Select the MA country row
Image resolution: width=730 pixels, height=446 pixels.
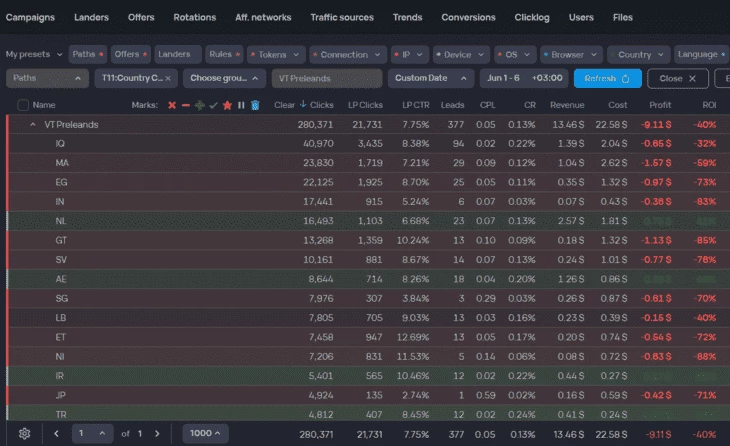click(x=368, y=163)
